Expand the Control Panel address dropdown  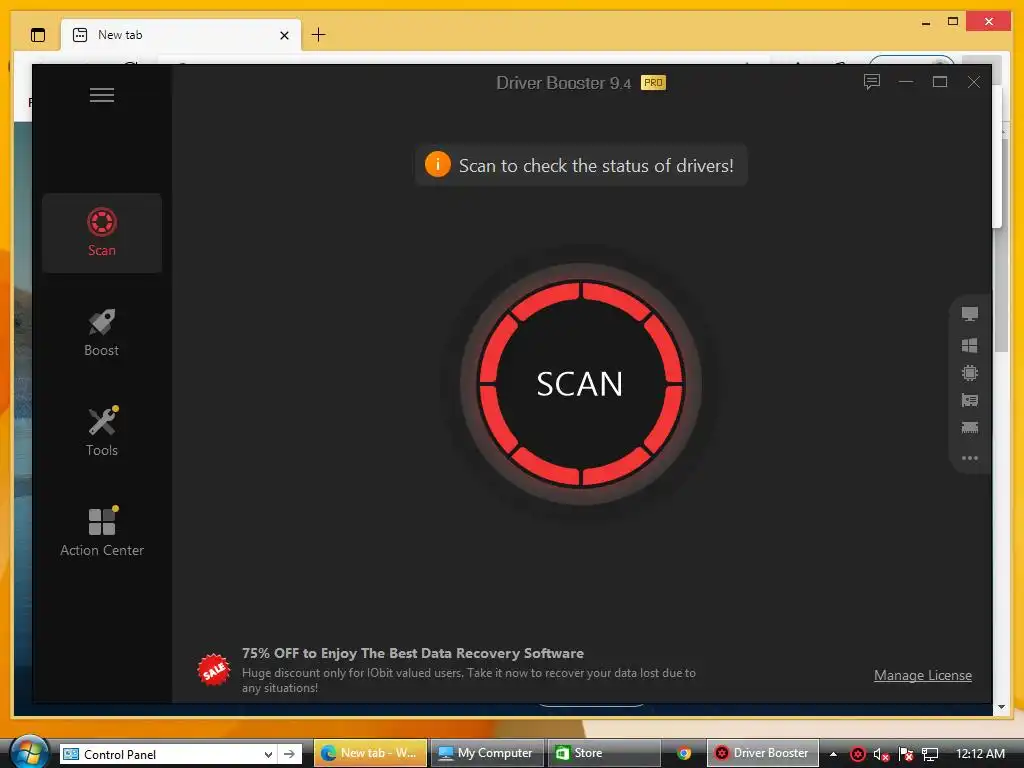(x=268, y=754)
